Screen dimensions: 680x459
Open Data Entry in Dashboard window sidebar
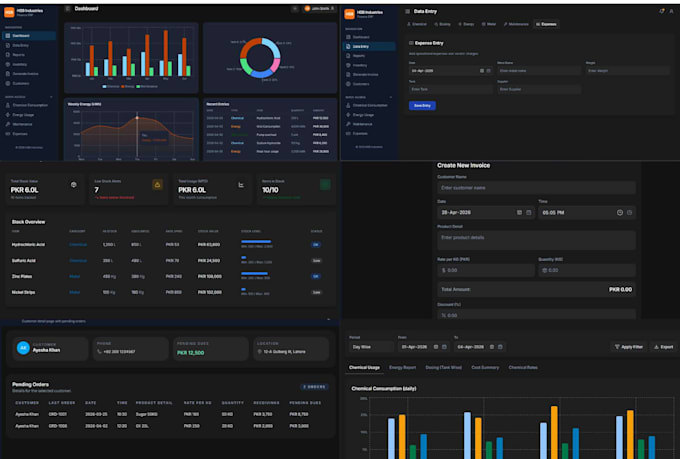[20, 45]
